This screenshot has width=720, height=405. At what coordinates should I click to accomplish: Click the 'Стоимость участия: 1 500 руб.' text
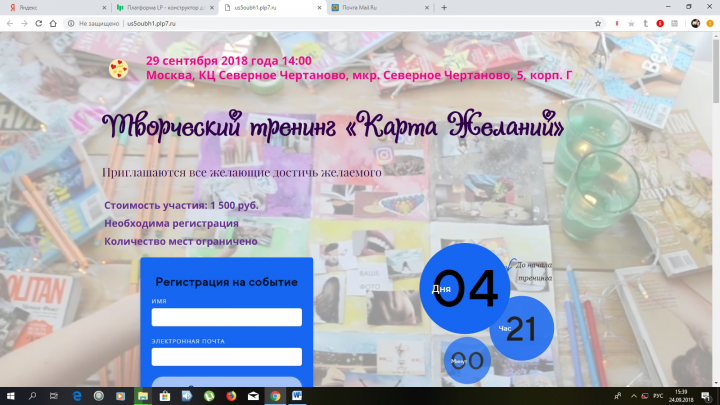[x=181, y=205]
